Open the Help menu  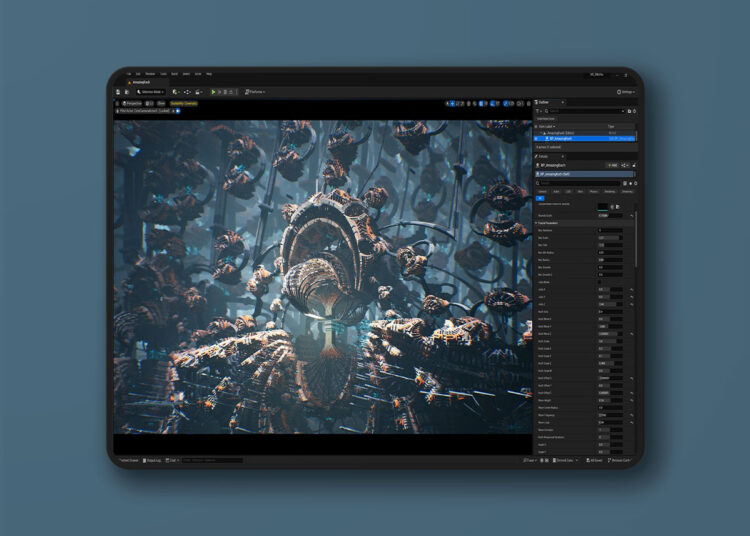[x=209, y=74]
